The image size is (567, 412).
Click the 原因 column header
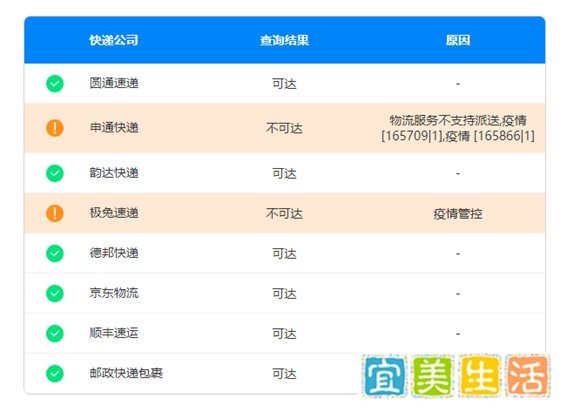pyautogui.click(x=458, y=40)
